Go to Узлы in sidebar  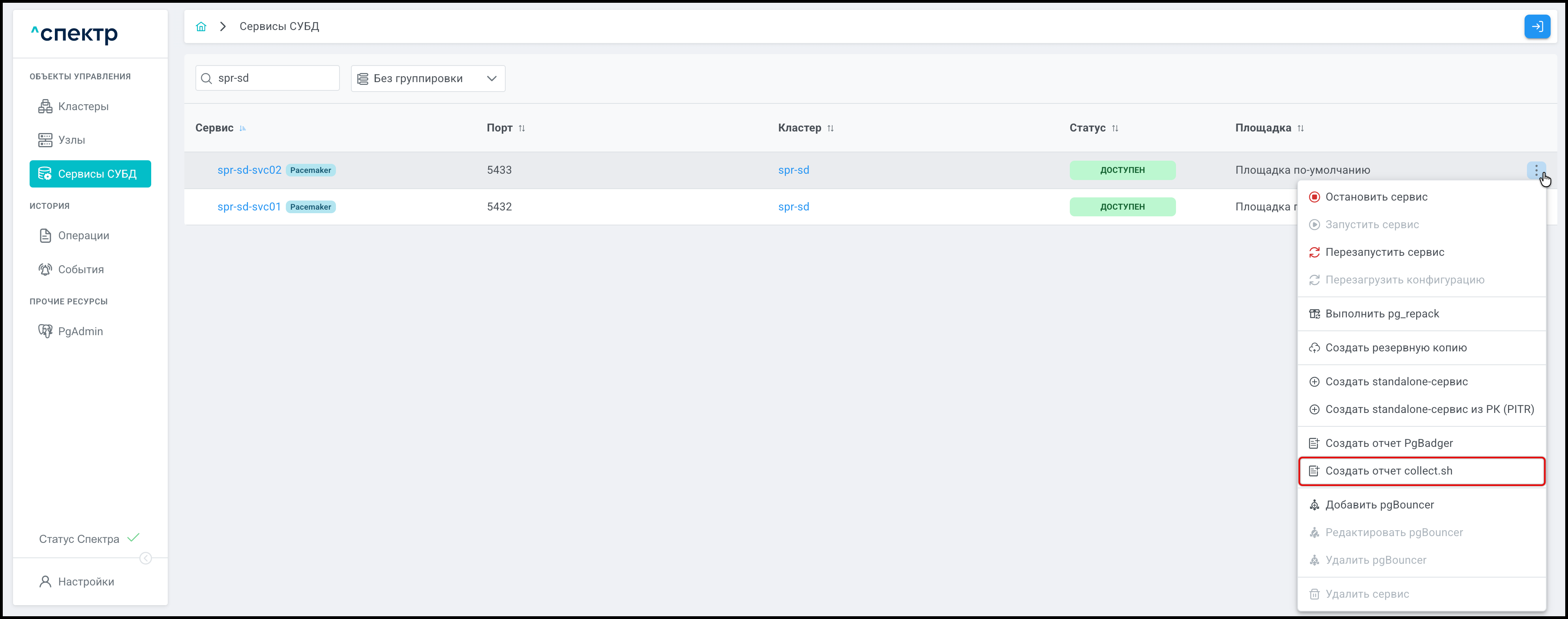(71, 140)
